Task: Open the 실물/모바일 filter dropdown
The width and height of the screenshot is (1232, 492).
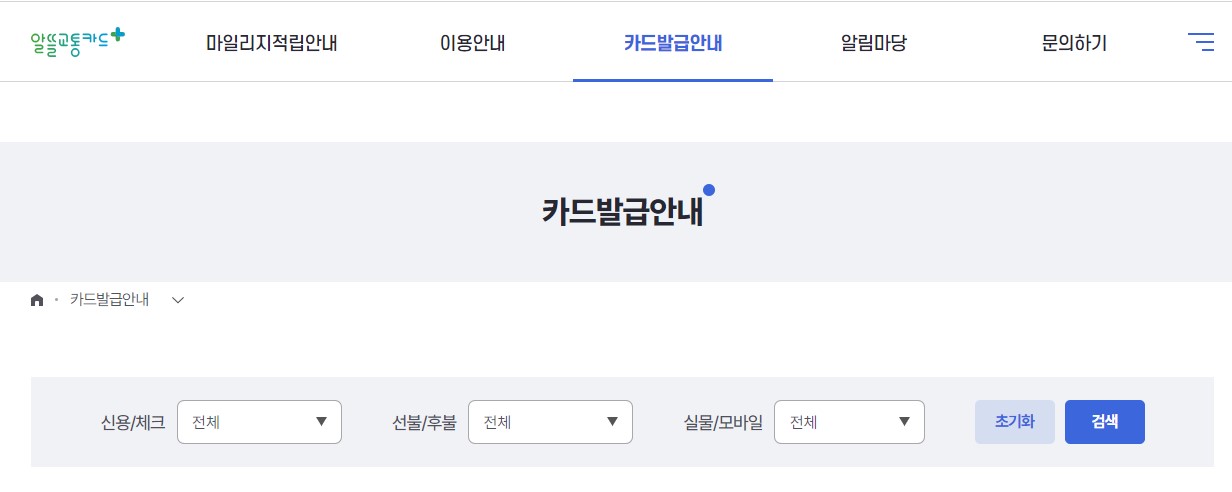Action: click(x=849, y=422)
